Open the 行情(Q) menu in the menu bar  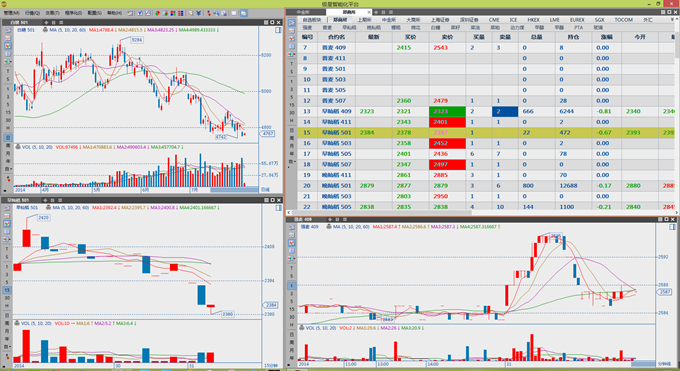click(x=33, y=13)
